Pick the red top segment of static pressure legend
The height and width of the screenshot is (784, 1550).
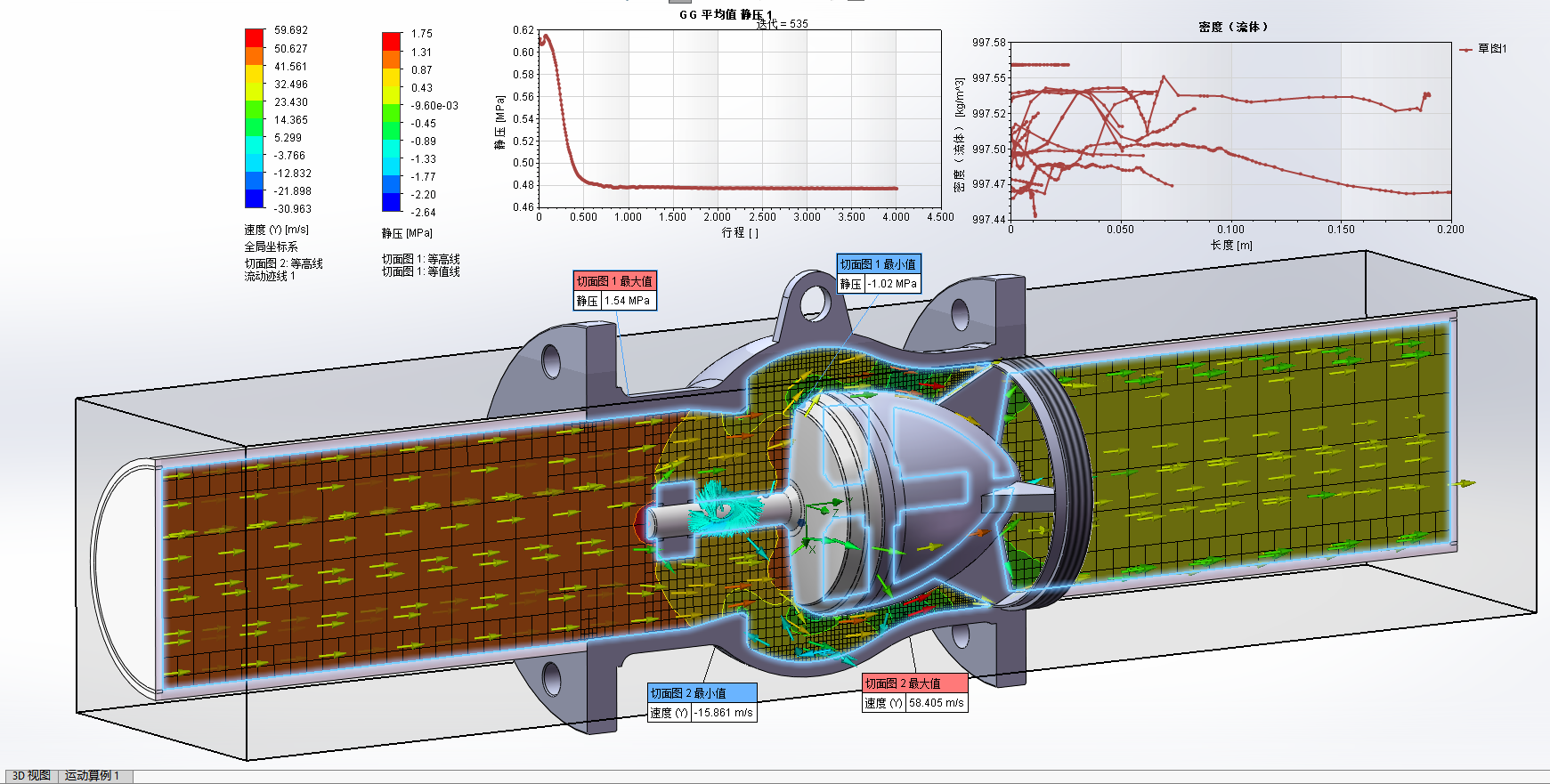[x=392, y=42]
